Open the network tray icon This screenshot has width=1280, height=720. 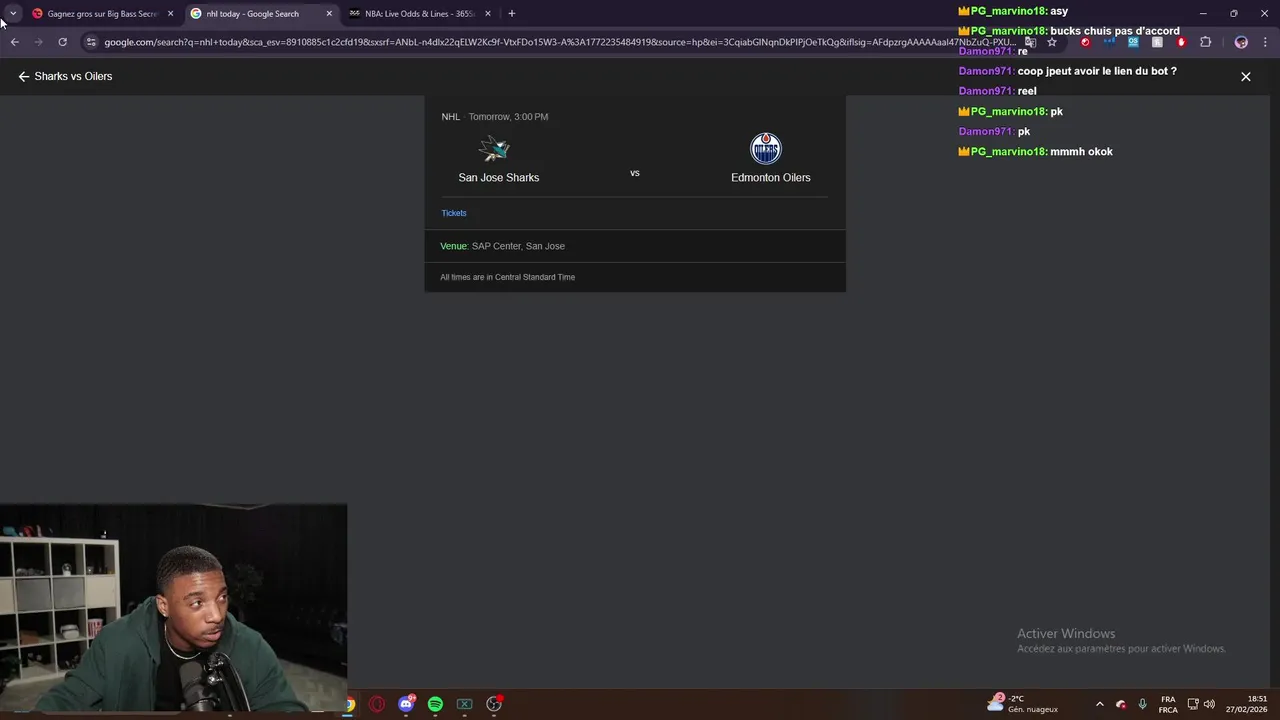point(1193,704)
